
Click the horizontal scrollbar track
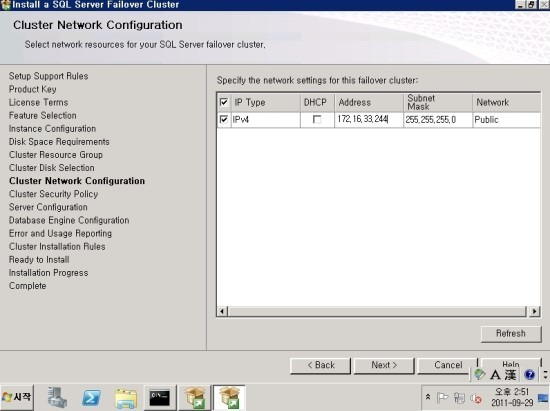coord(377,311)
